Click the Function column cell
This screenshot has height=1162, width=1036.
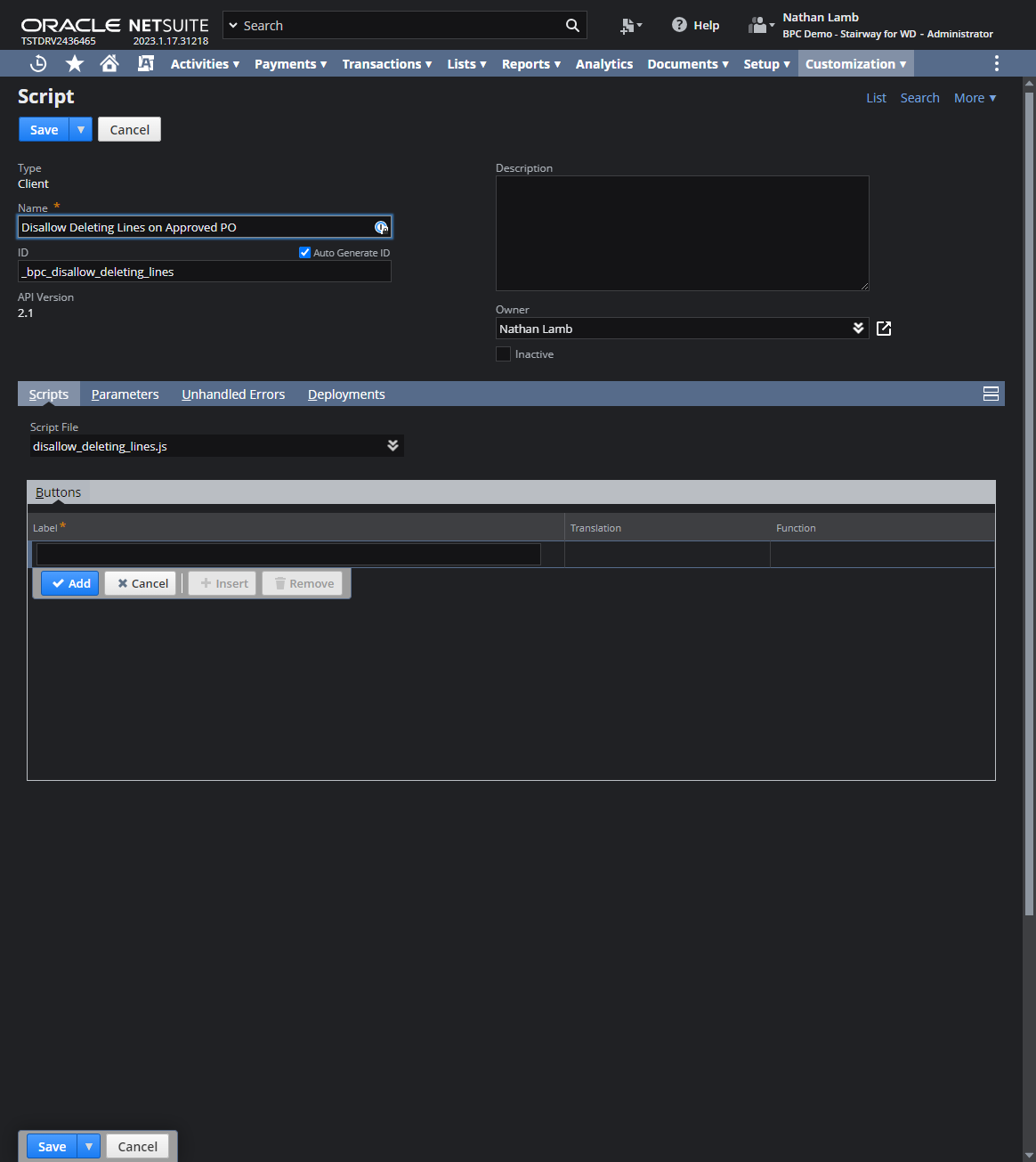(x=883, y=554)
